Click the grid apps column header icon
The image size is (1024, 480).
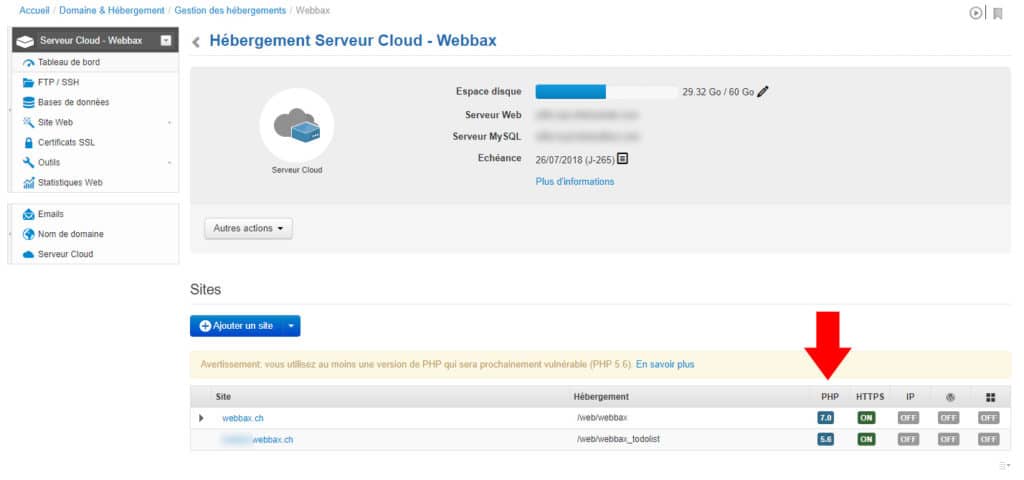click(x=991, y=397)
